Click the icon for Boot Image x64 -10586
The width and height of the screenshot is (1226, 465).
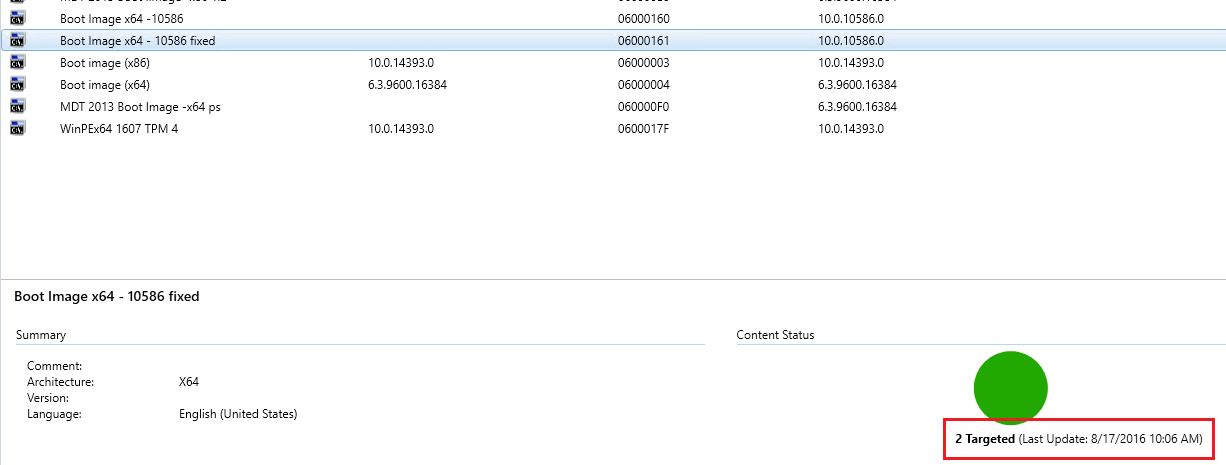pyautogui.click(x=17, y=19)
